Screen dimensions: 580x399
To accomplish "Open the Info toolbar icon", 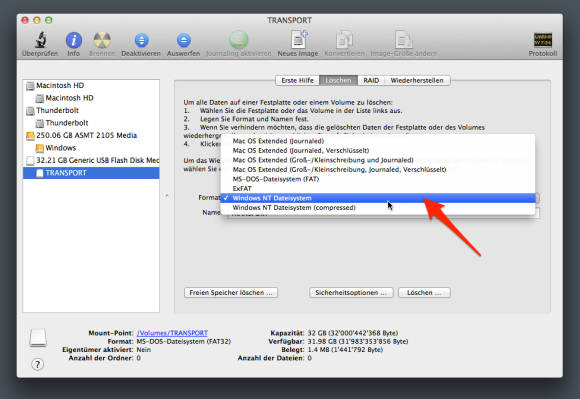I will 74,40.
